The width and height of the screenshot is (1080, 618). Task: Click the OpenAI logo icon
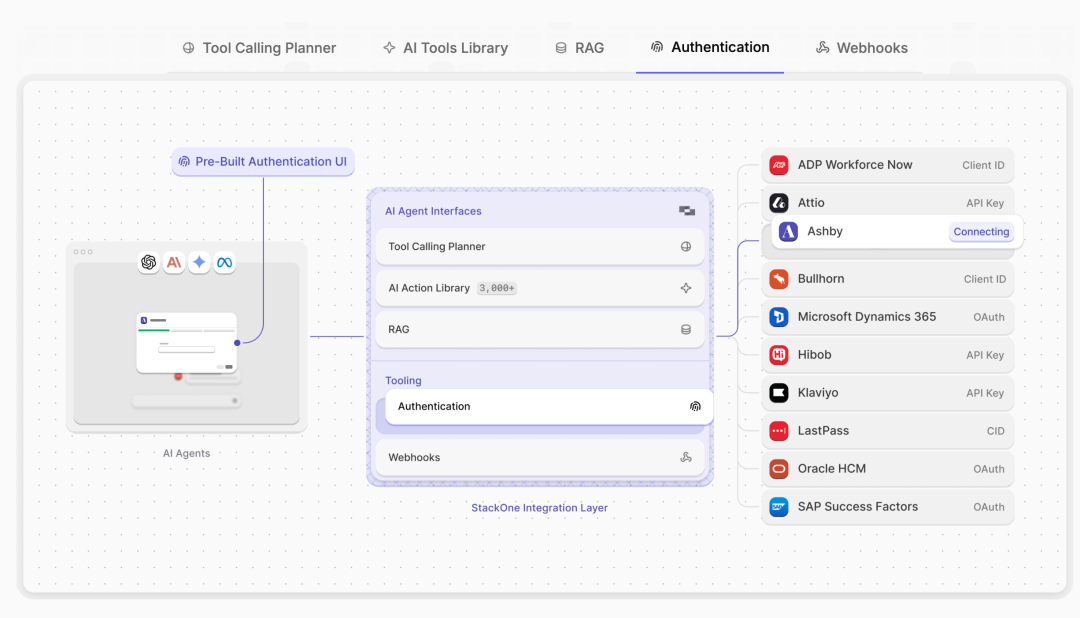coord(148,262)
